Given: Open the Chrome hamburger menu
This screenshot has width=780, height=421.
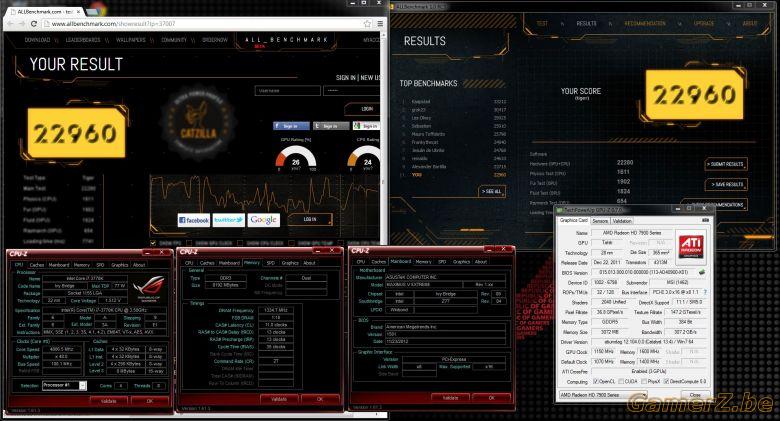Looking at the screenshot, I should click(x=380, y=23).
